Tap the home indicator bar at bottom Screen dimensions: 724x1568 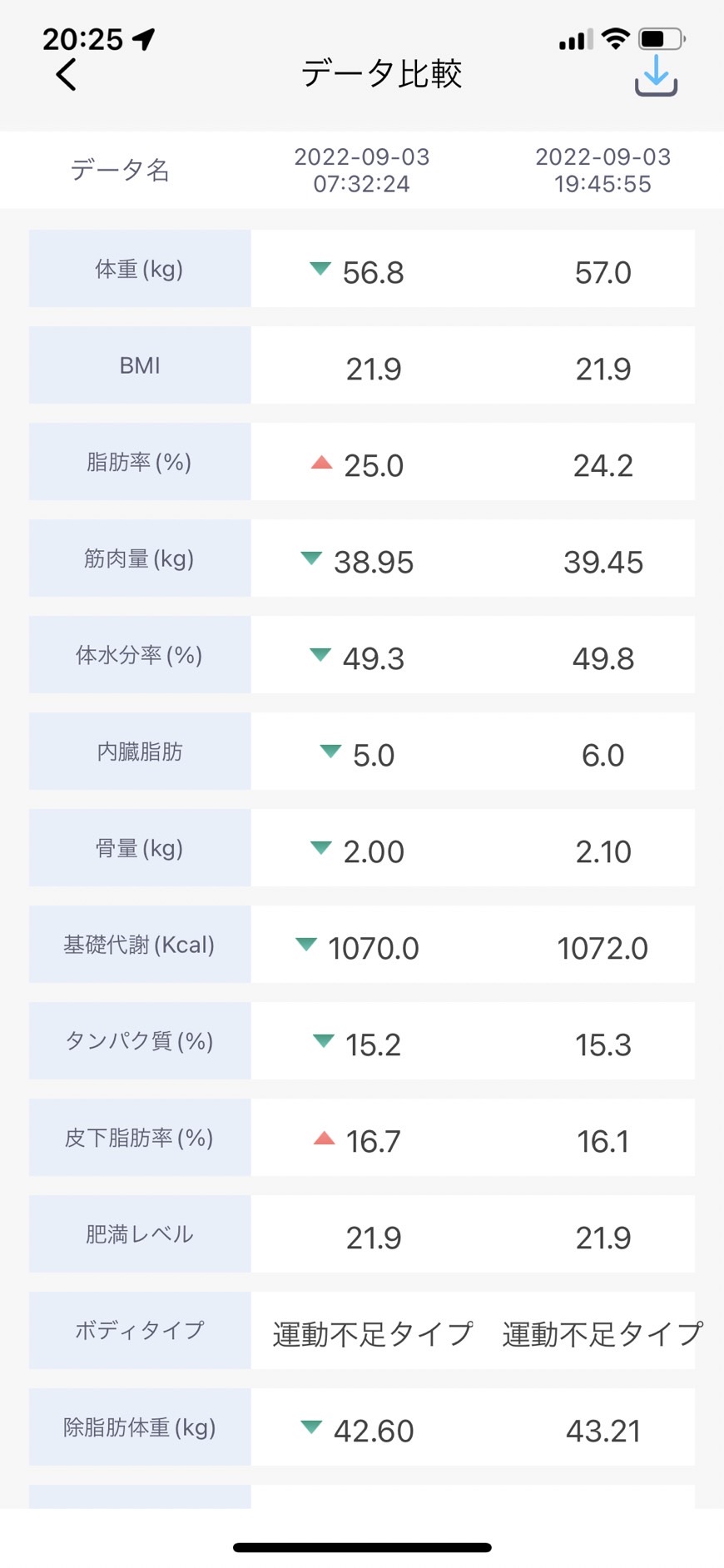[x=362, y=1547]
